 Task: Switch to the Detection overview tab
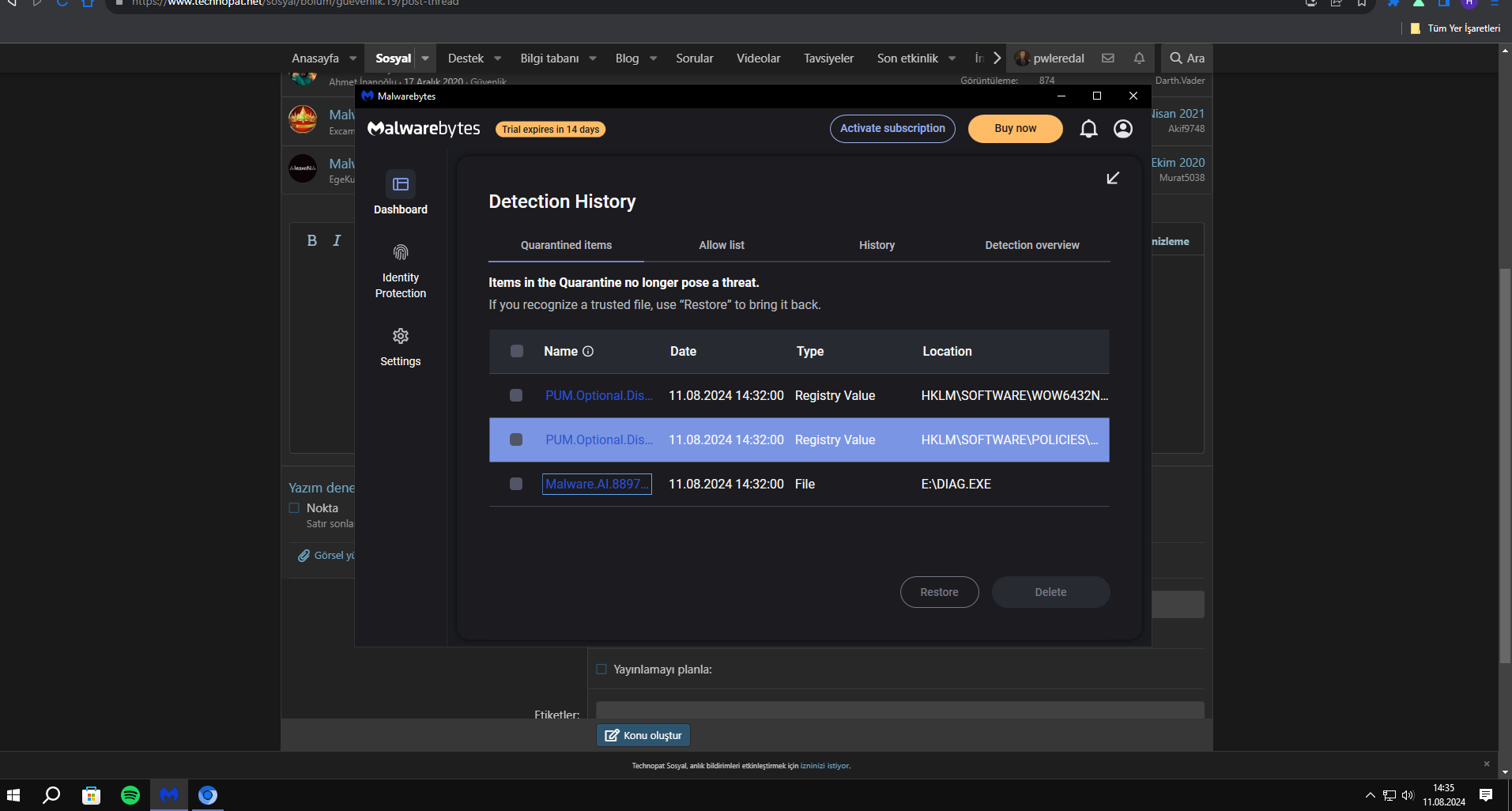tap(1031, 245)
